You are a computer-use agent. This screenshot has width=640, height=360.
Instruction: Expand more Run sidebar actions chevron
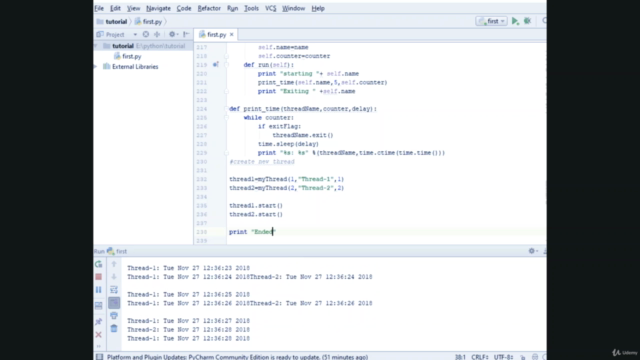(x=99, y=346)
